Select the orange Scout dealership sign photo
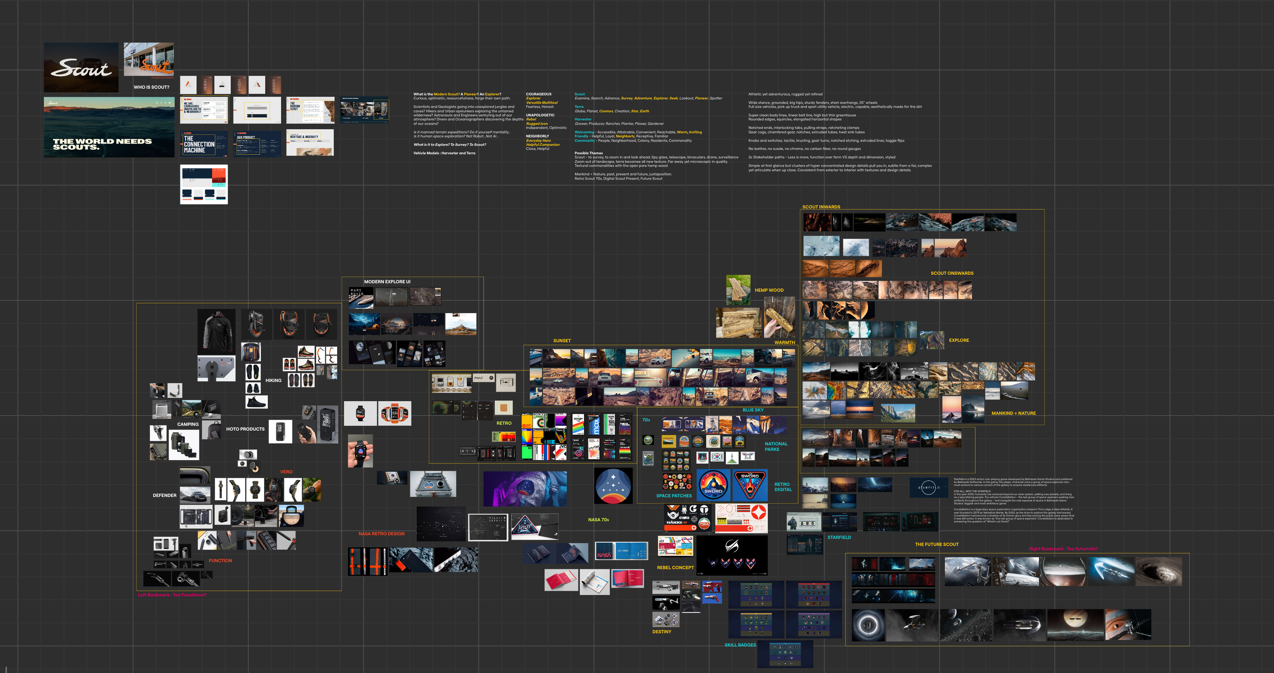1274x673 pixels. coord(148,59)
